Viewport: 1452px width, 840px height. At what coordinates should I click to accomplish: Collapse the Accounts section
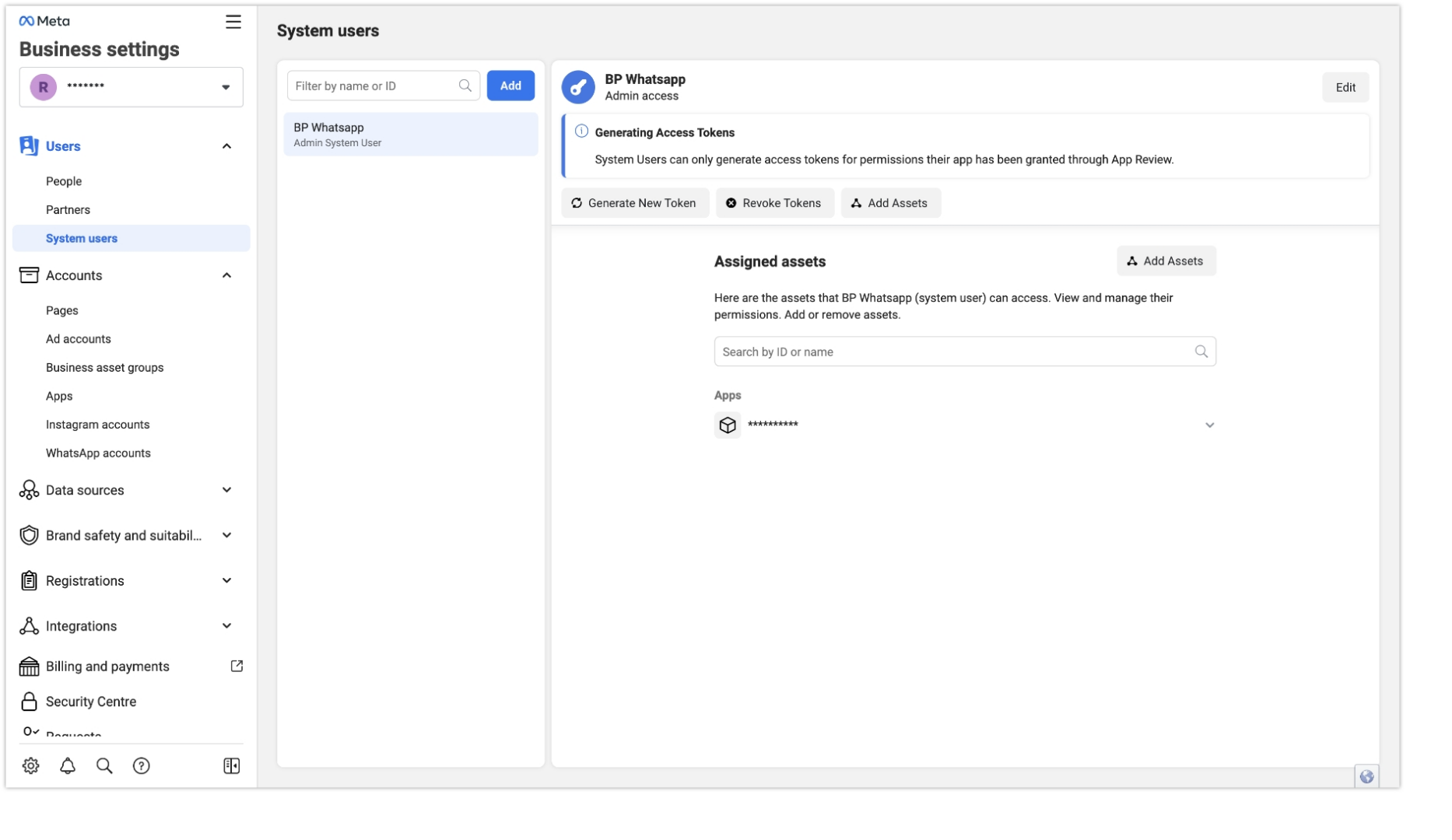coord(226,275)
